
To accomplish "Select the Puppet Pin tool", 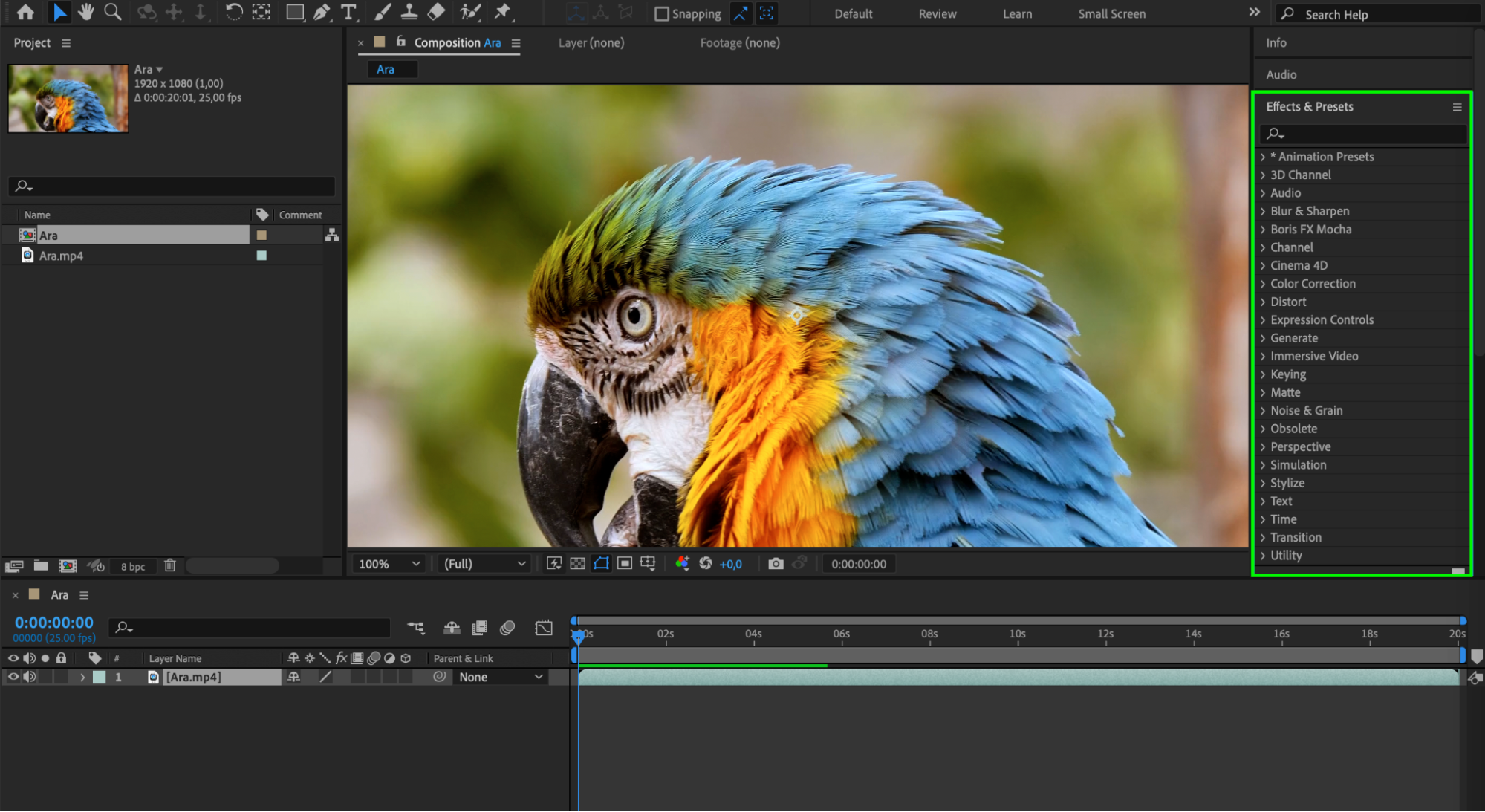I will tap(503, 12).
